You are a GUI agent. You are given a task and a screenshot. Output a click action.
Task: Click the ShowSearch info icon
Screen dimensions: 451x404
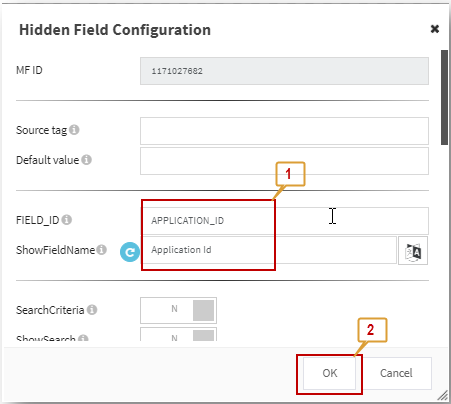tap(83, 338)
